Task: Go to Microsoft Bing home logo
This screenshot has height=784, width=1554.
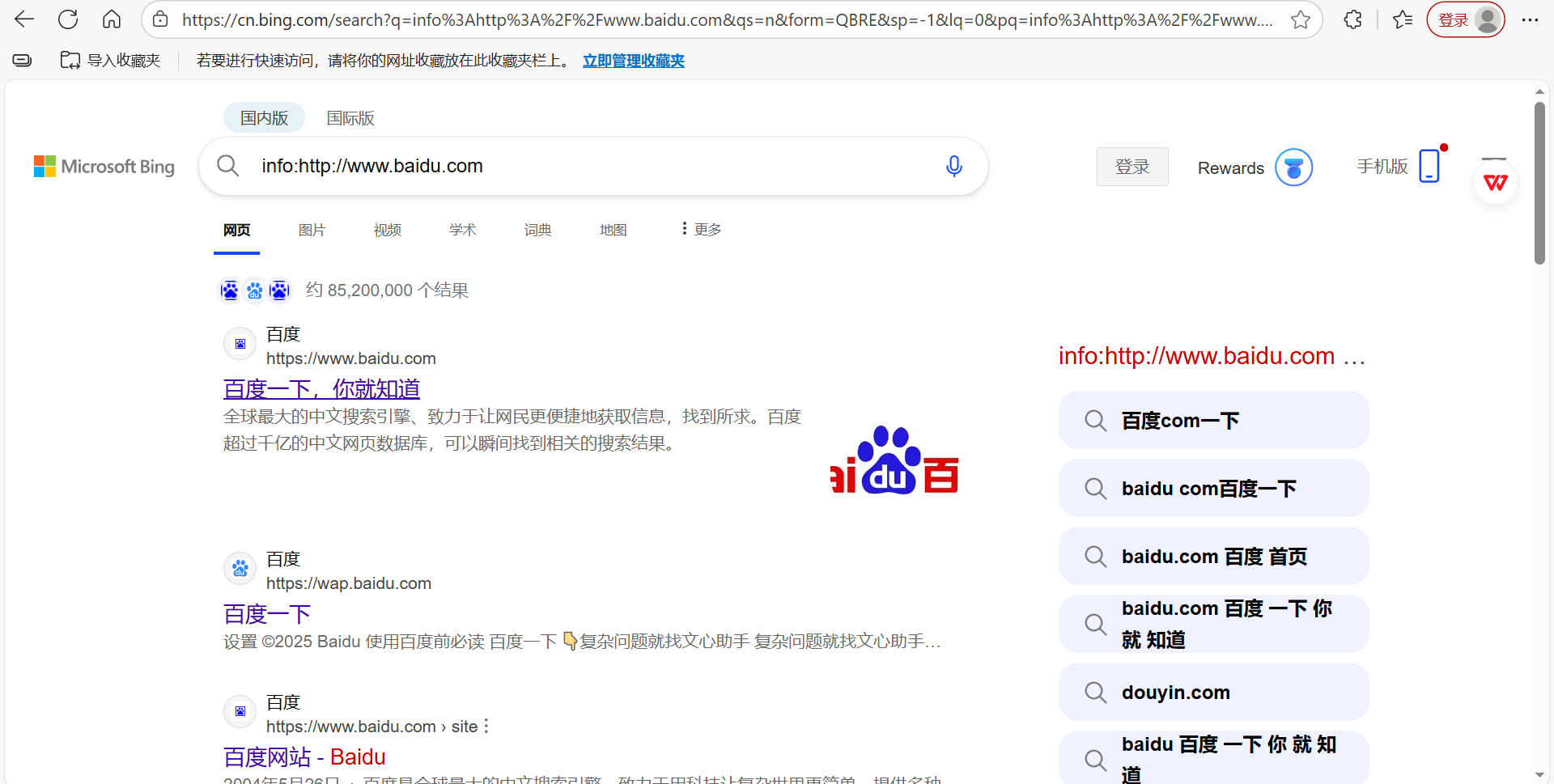Action: coord(104,167)
